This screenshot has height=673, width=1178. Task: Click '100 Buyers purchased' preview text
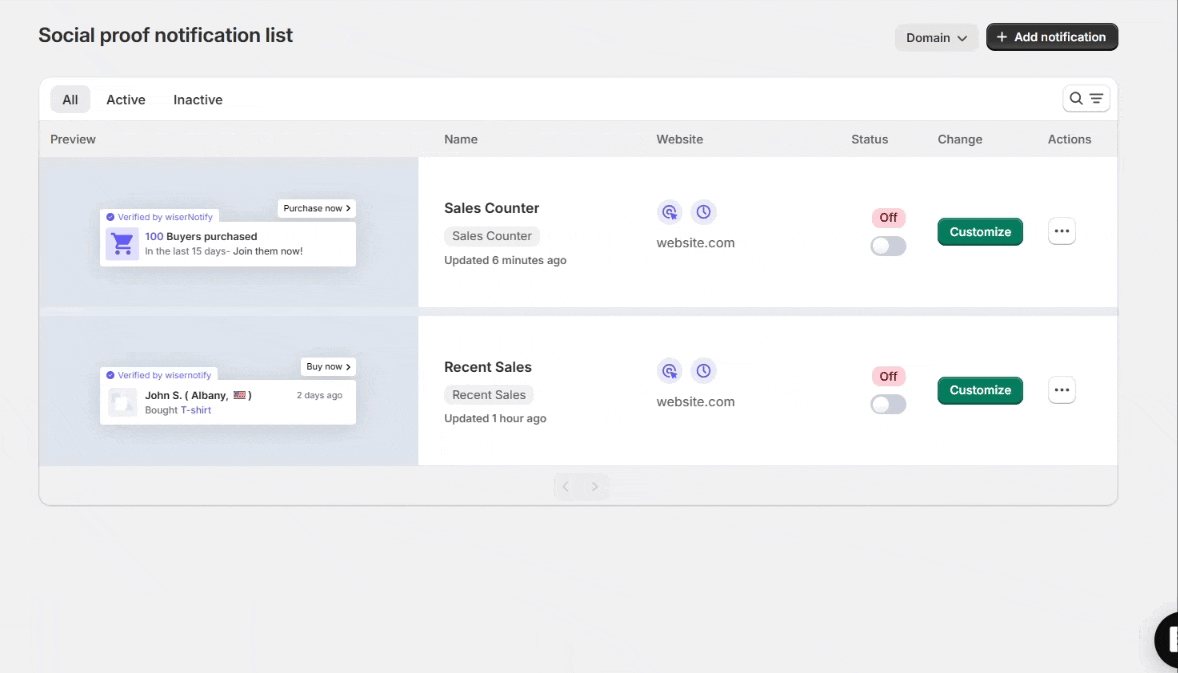click(x=201, y=236)
